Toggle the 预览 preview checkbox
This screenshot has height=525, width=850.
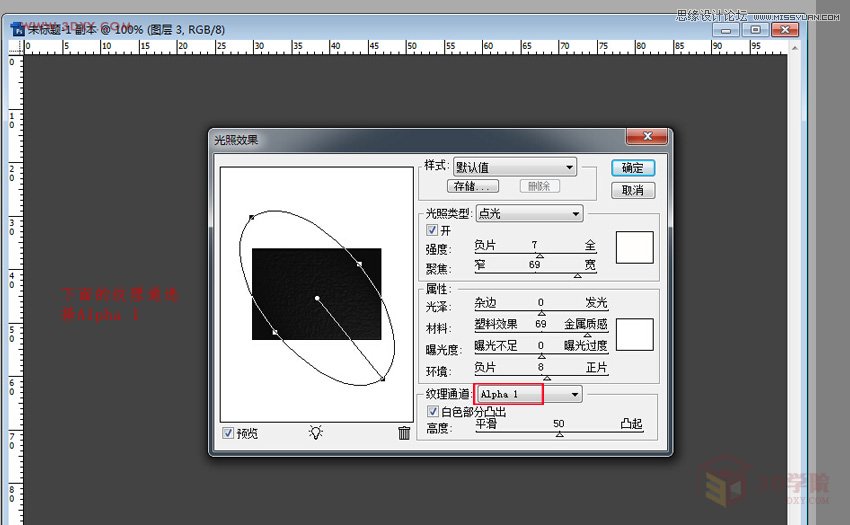(x=228, y=433)
